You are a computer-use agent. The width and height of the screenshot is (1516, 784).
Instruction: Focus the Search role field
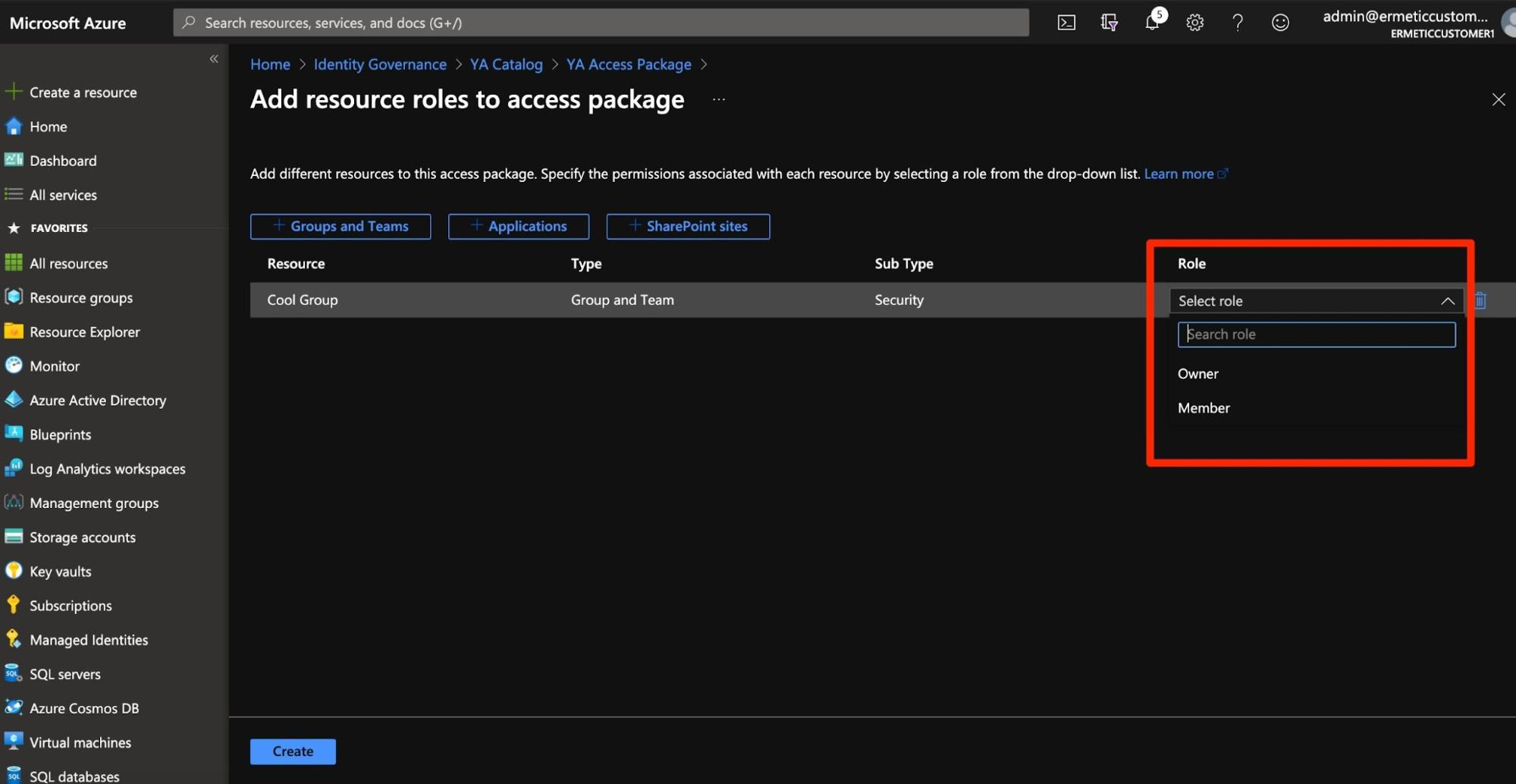click(1317, 334)
